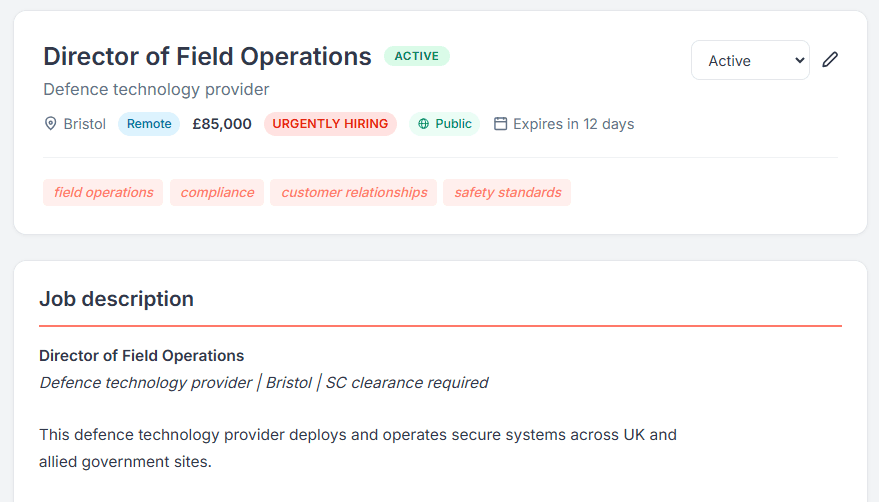Click the calendar icon beside expiry
The height and width of the screenshot is (502, 879).
click(x=501, y=124)
